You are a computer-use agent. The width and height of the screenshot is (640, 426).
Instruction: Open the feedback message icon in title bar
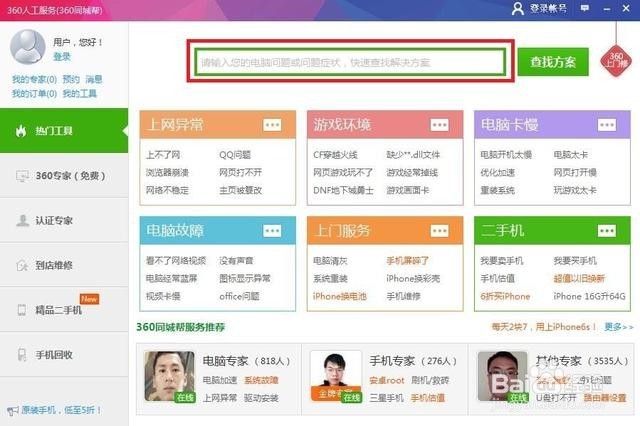[584, 8]
